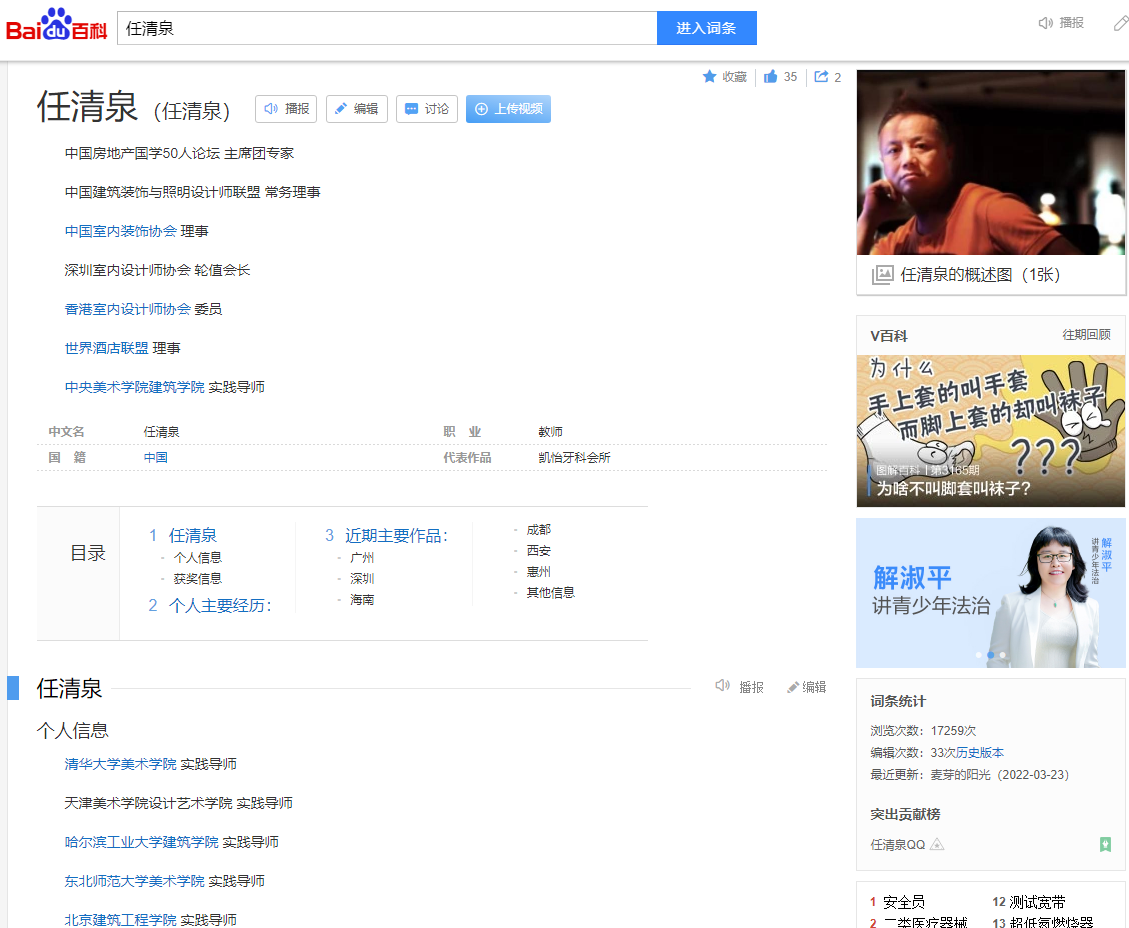Favorite the entry with the 收藏 star icon
Image resolution: width=1129 pixels, height=928 pixels.
pos(710,76)
